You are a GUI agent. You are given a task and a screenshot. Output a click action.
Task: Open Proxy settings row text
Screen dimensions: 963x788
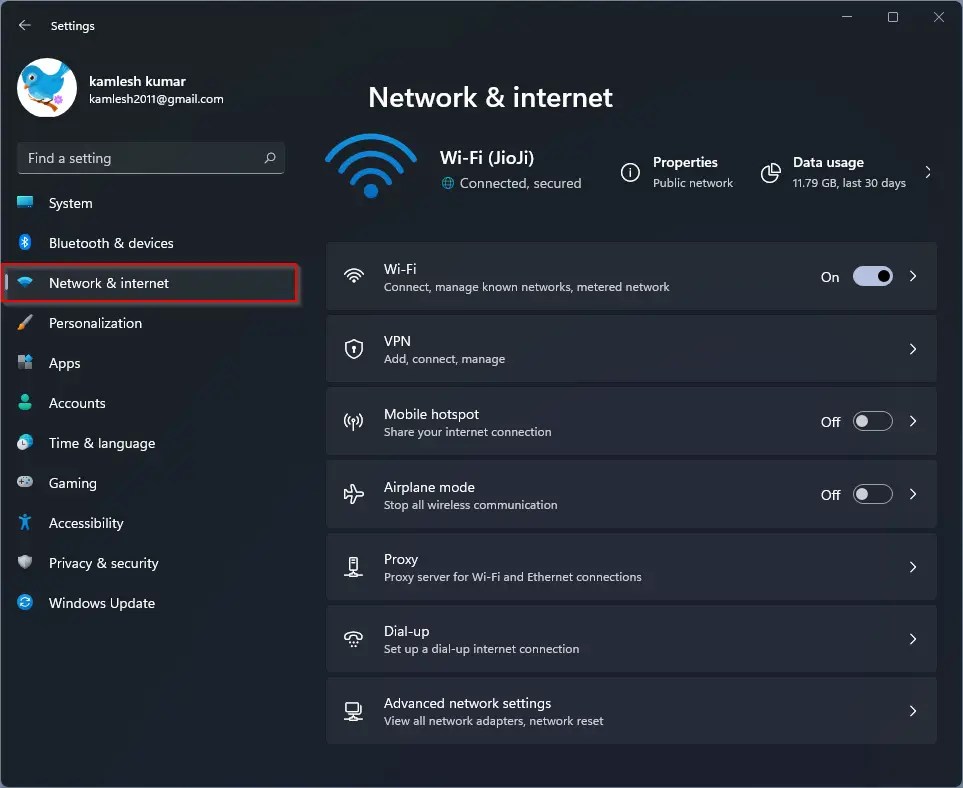512,567
